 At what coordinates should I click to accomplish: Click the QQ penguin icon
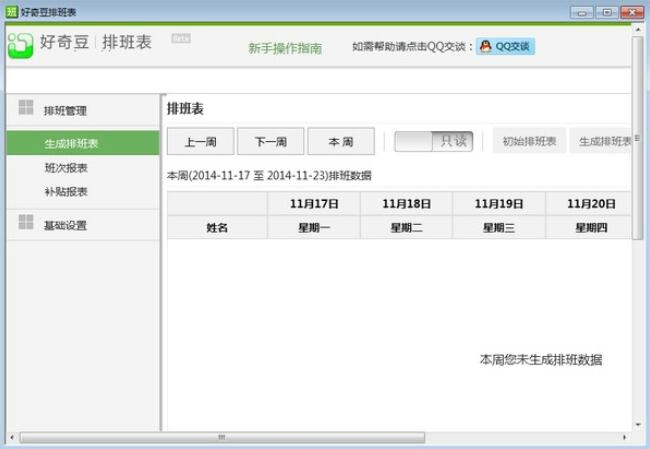click(x=485, y=46)
